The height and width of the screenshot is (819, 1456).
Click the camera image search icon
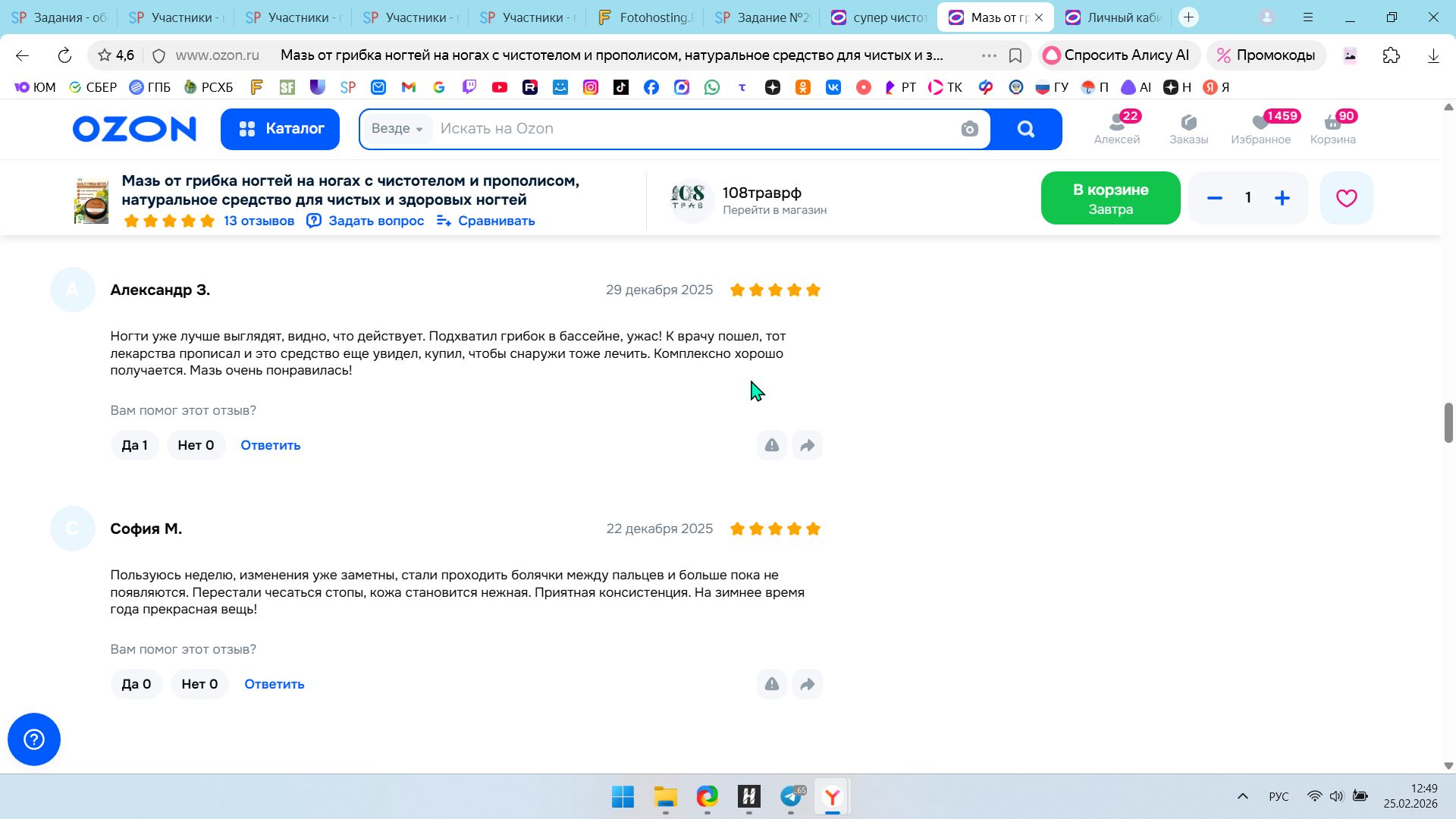click(x=969, y=129)
